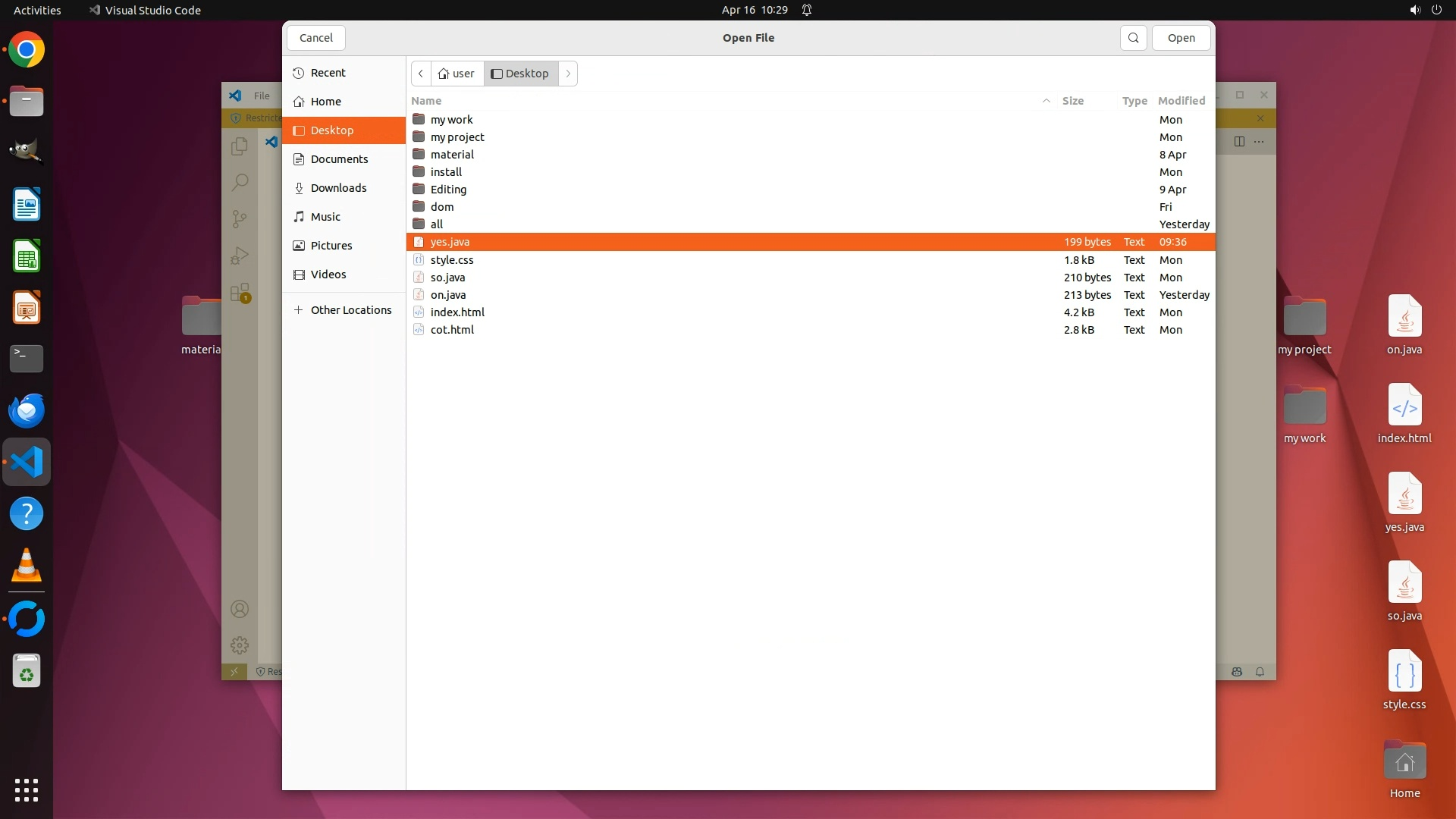1456x819 pixels.
Task: Click the user home path segment
Action: click(457, 74)
